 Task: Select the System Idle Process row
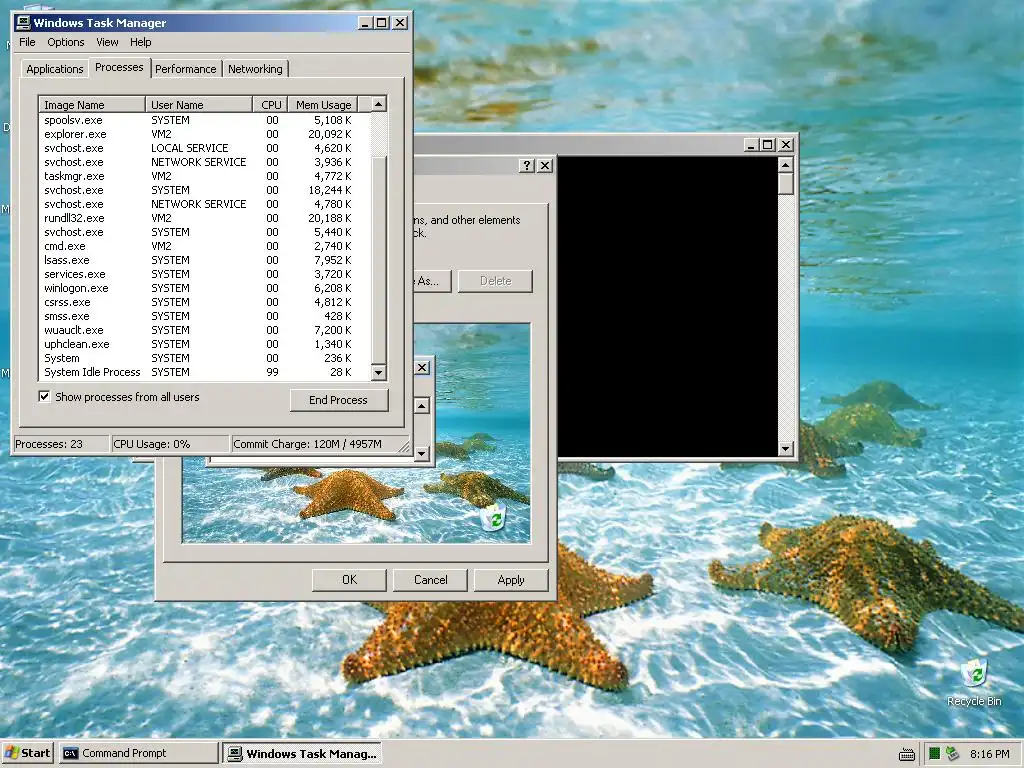pos(204,372)
